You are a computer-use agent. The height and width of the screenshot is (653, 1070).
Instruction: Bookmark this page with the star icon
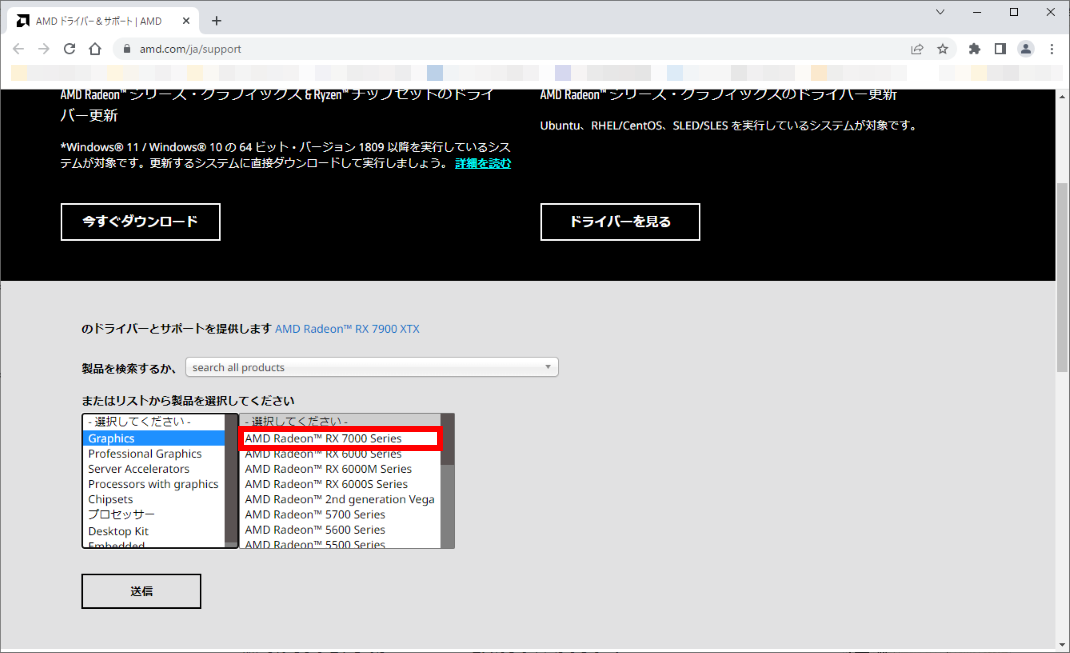point(942,49)
